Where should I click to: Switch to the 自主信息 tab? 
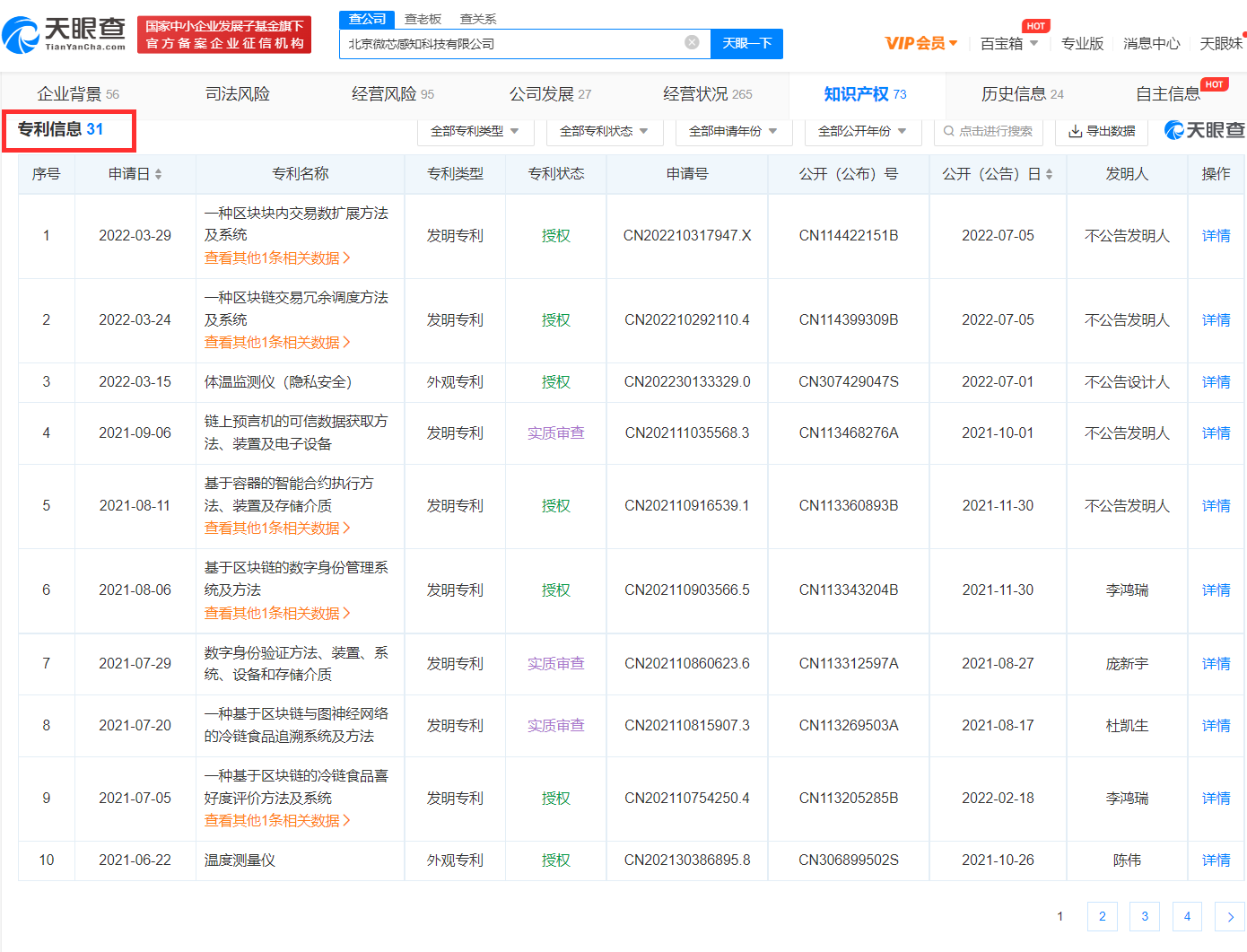[x=1168, y=94]
